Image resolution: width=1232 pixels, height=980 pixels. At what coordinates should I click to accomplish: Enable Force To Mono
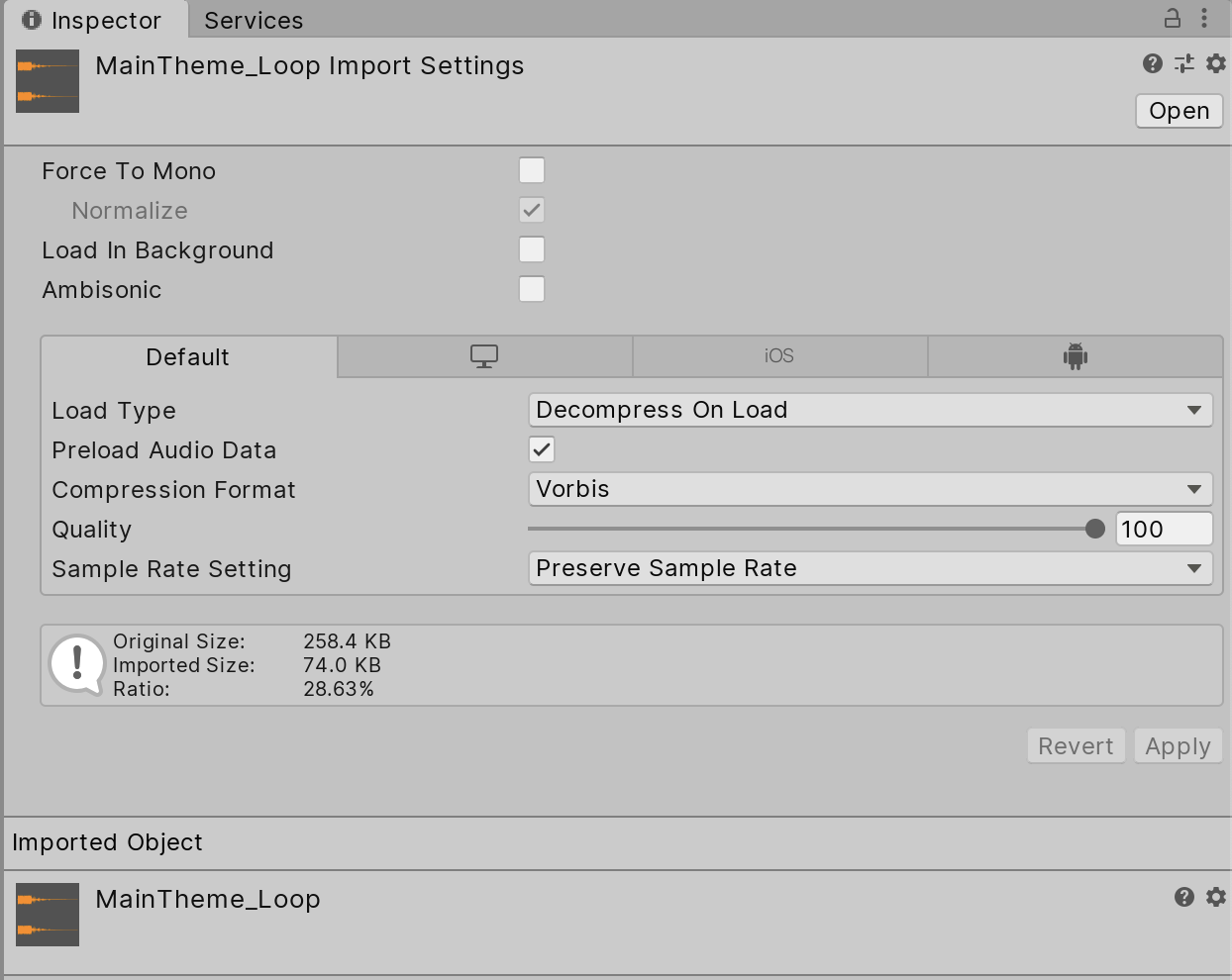coord(532,170)
